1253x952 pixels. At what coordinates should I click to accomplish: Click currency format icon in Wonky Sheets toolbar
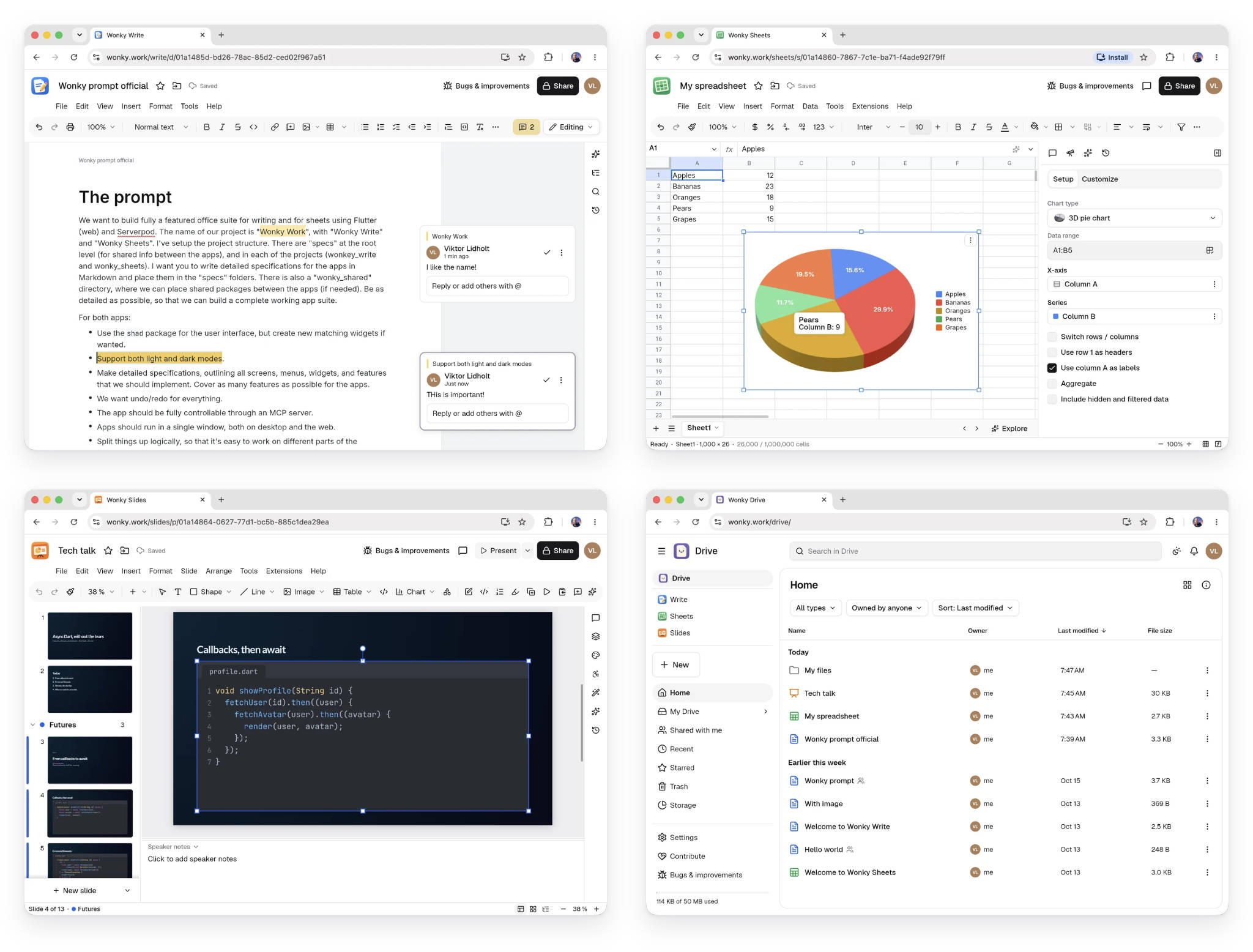(755, 127)
